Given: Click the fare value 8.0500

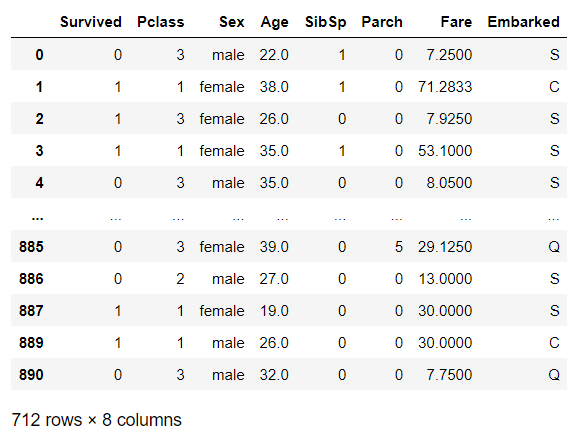Looking at the screenshot, I should click(x=449, y=183).
